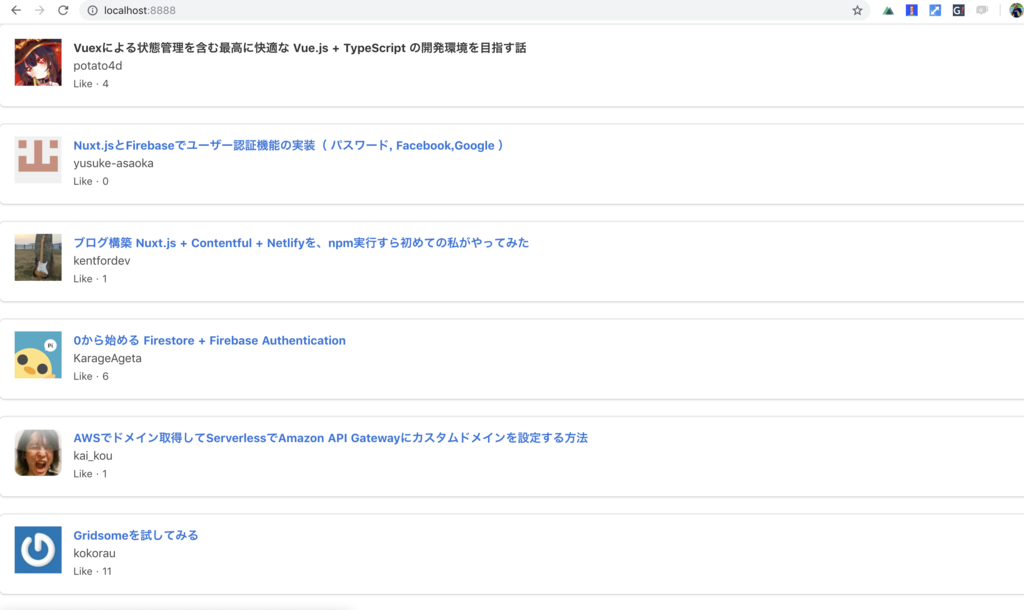
Task: Click kentfordev's guitar photo avatar
Action: 38,257
